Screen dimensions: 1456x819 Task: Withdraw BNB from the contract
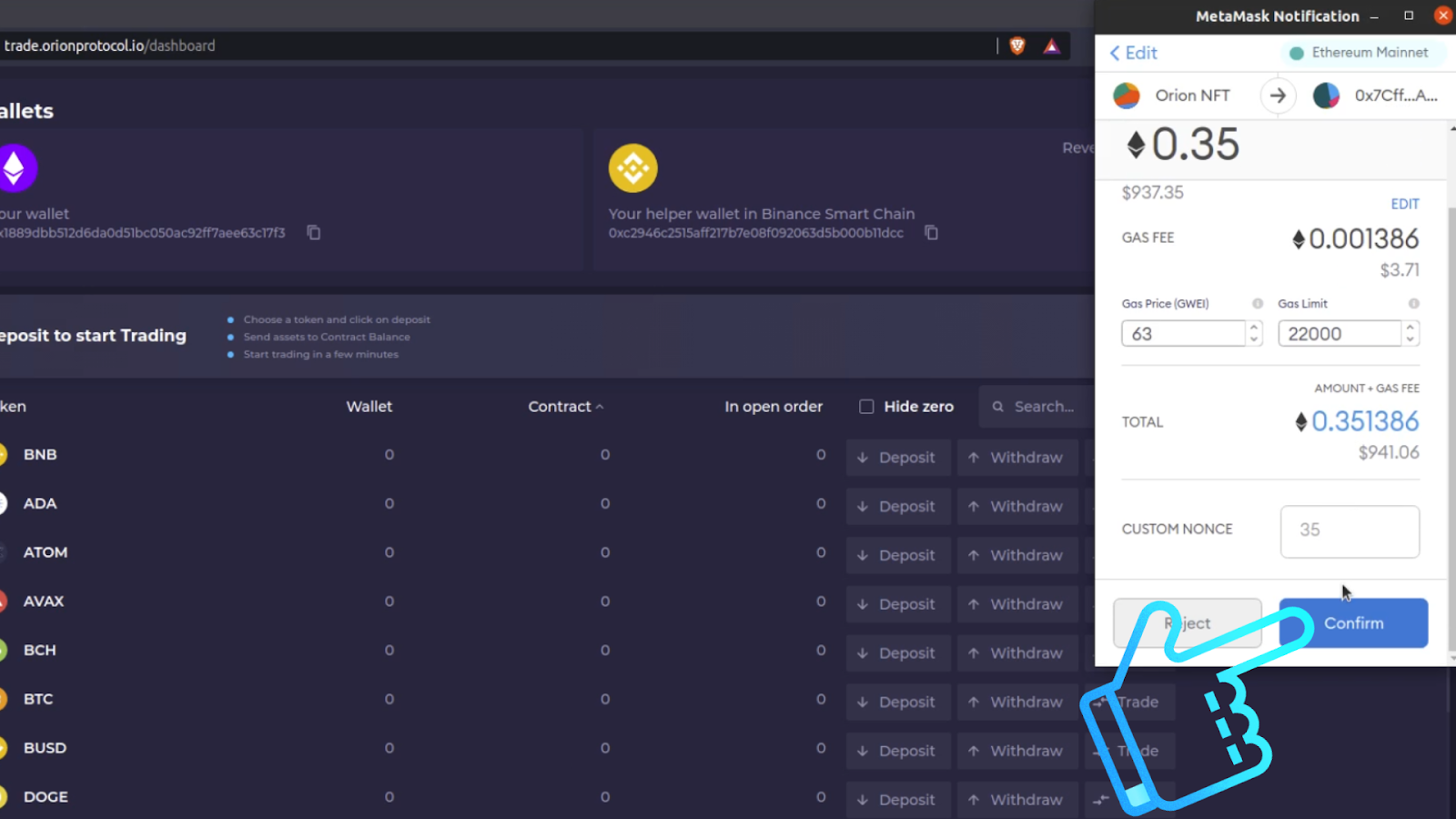(1017, 458)
